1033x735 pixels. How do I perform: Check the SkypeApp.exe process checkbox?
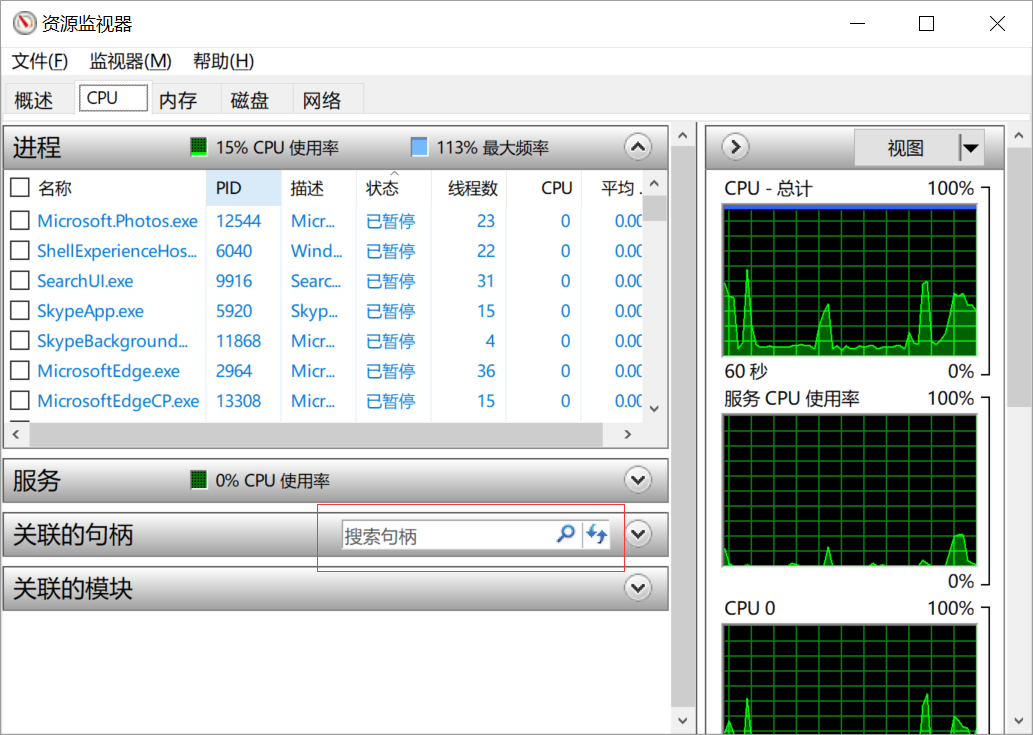point(20,310)
